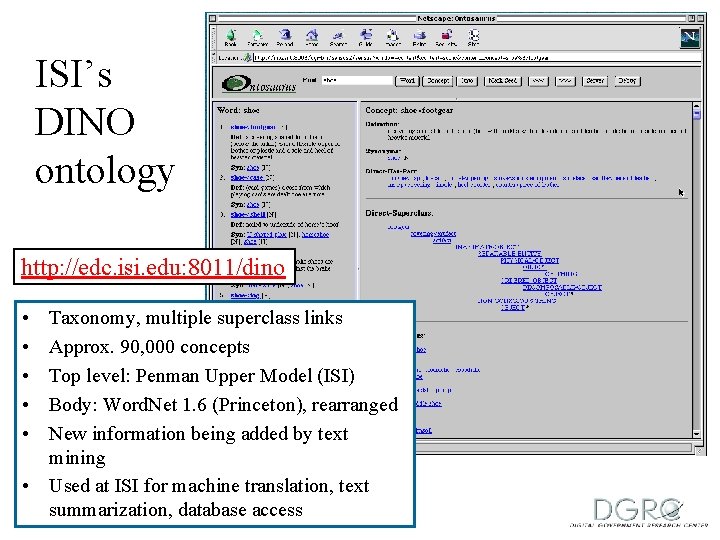Click the first <<< navigation button
Image resolution: width=720 pixels, height=540 pixels.
tap(538, 81)
